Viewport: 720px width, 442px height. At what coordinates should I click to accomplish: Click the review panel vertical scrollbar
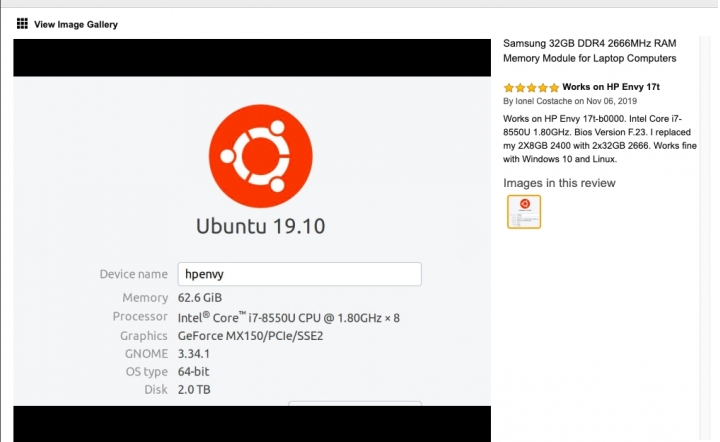coord(705,238)
